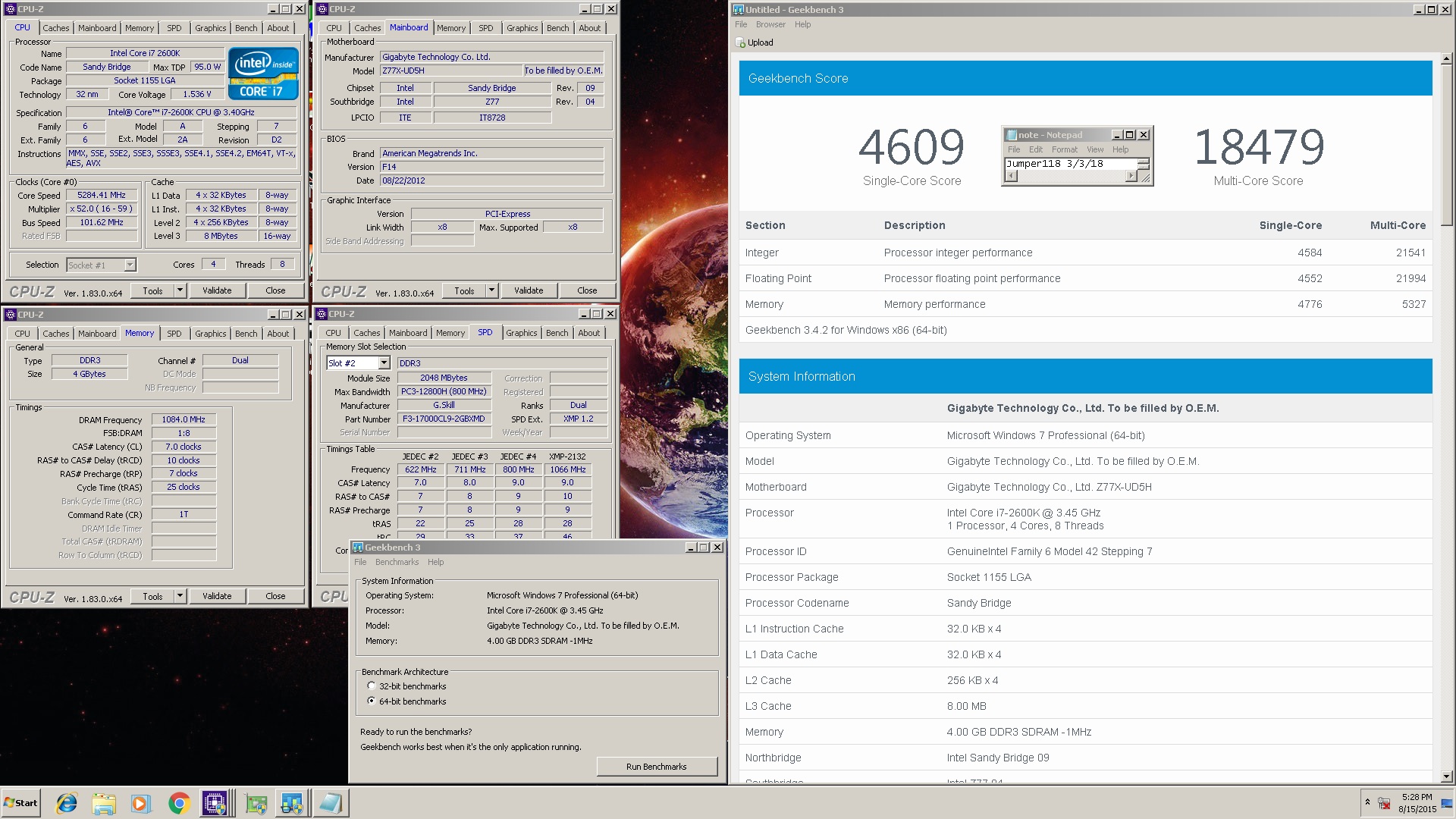Open the Slot #2 memory slot dropdown

coord(384,363)
